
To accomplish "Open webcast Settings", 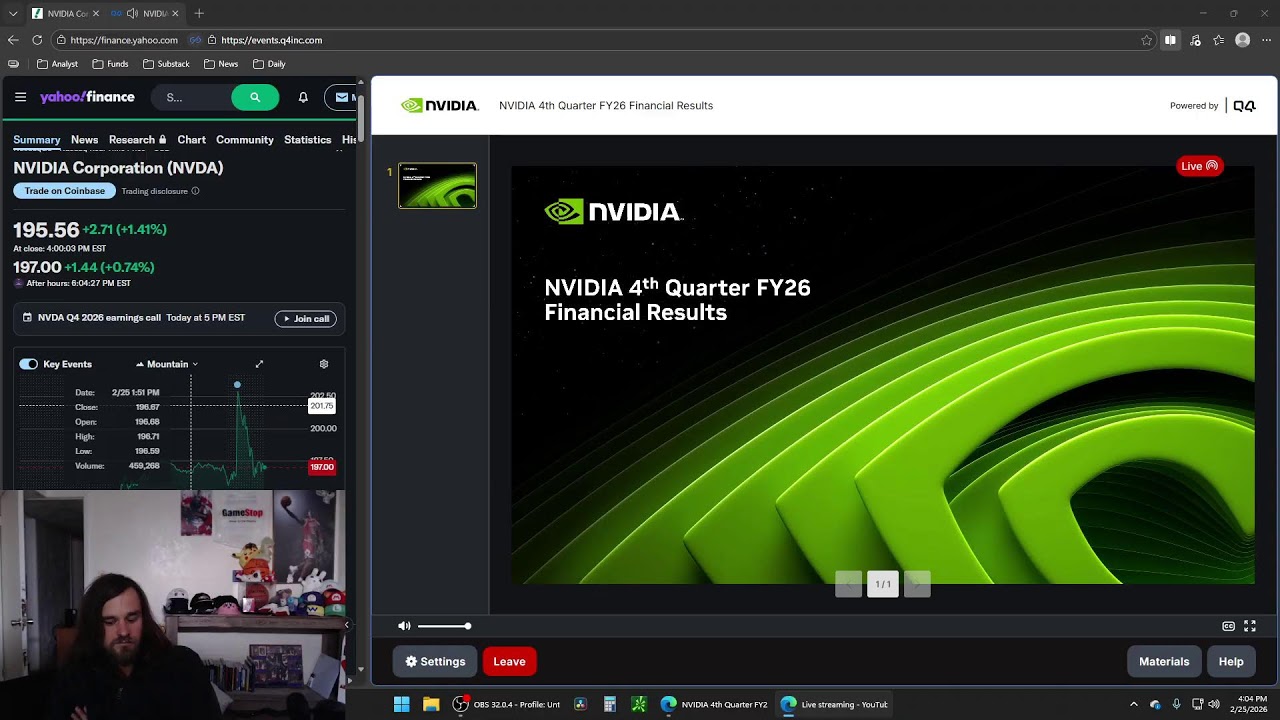I will [435, 661].
